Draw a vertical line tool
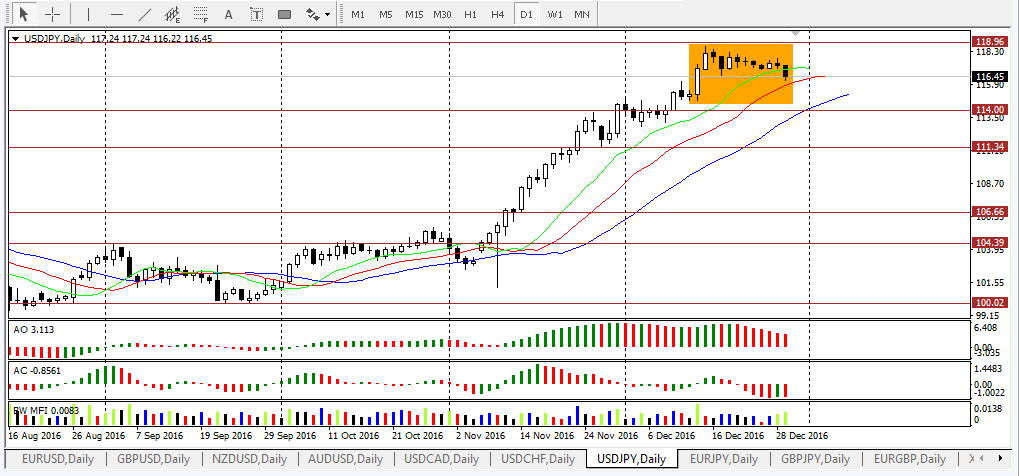Viewport: 1019px width, 476px height. 88,13
